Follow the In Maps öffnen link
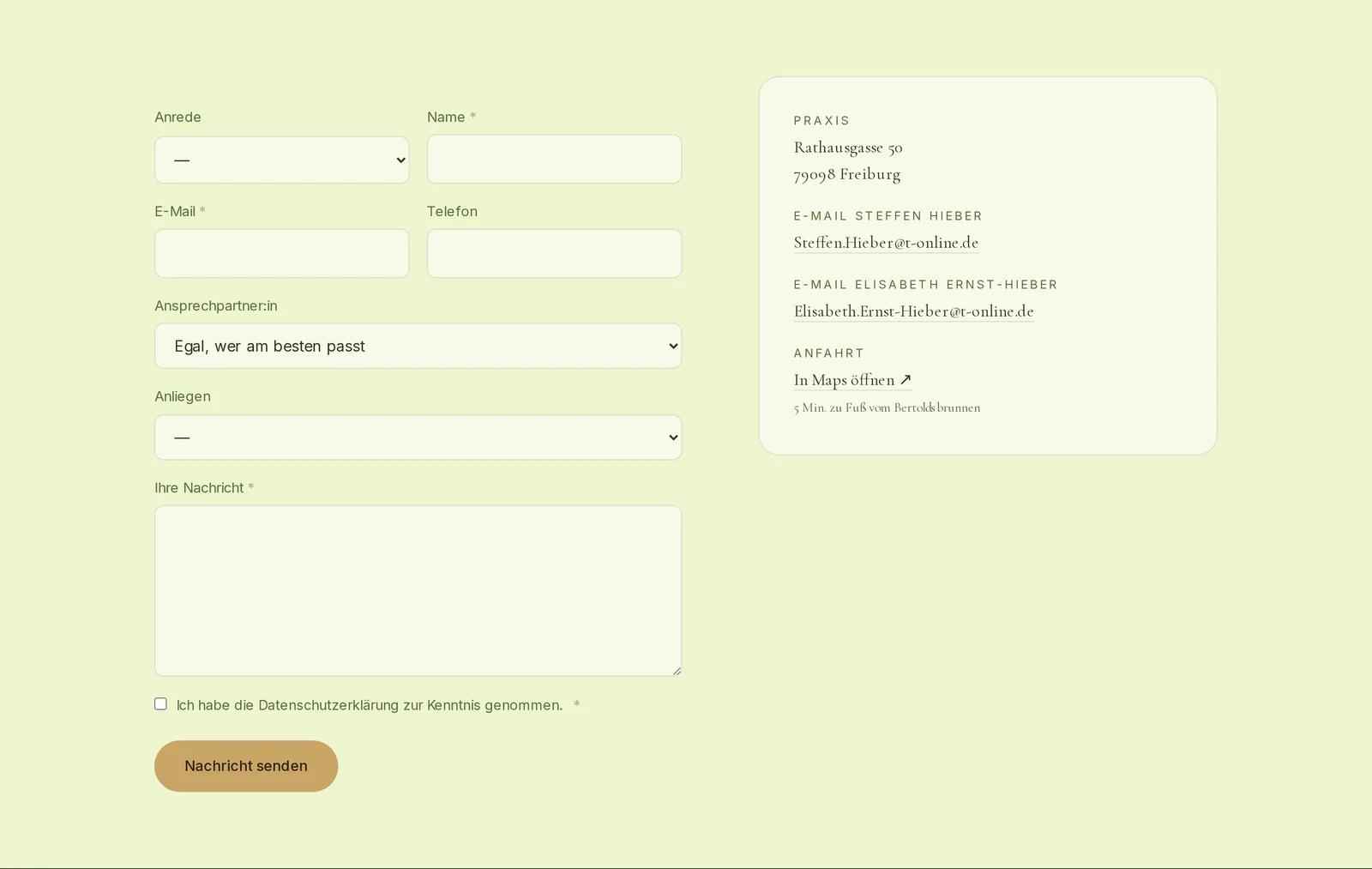The height and width of the screenshot is (869, 1372). (852, 380)
